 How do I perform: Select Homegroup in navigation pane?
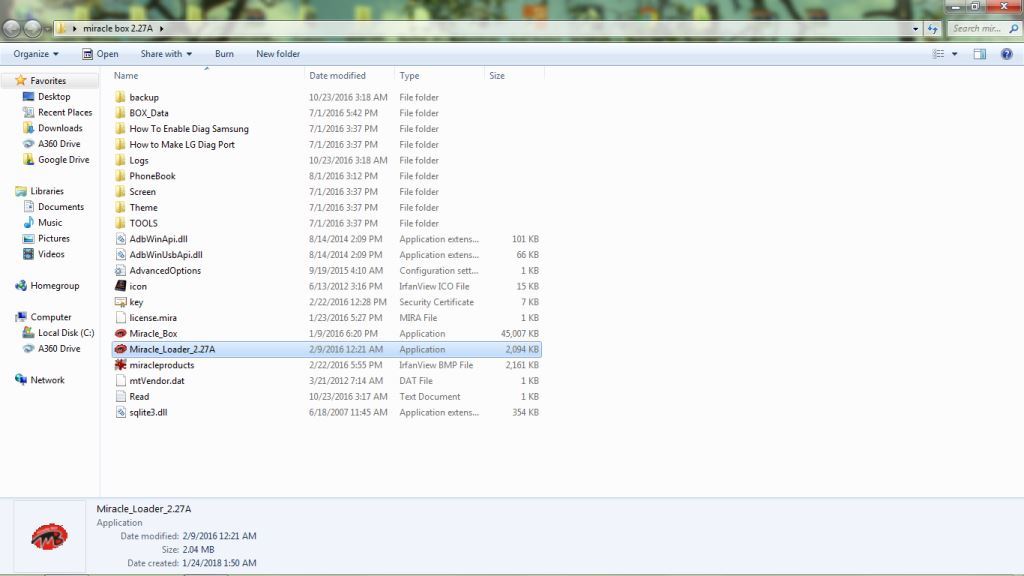pyautogui.click(x=54, y=285)
